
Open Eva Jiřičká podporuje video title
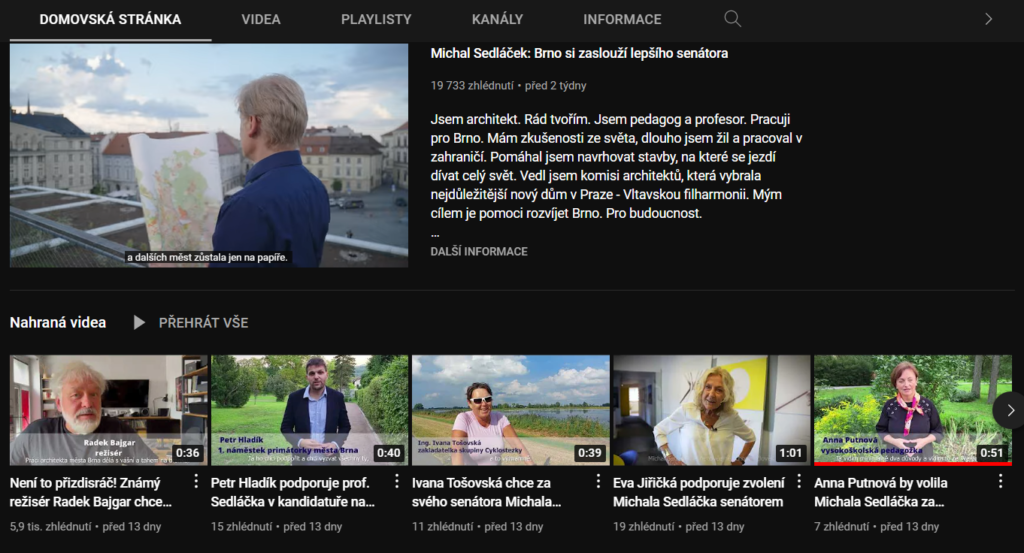[x=699, y=492]
